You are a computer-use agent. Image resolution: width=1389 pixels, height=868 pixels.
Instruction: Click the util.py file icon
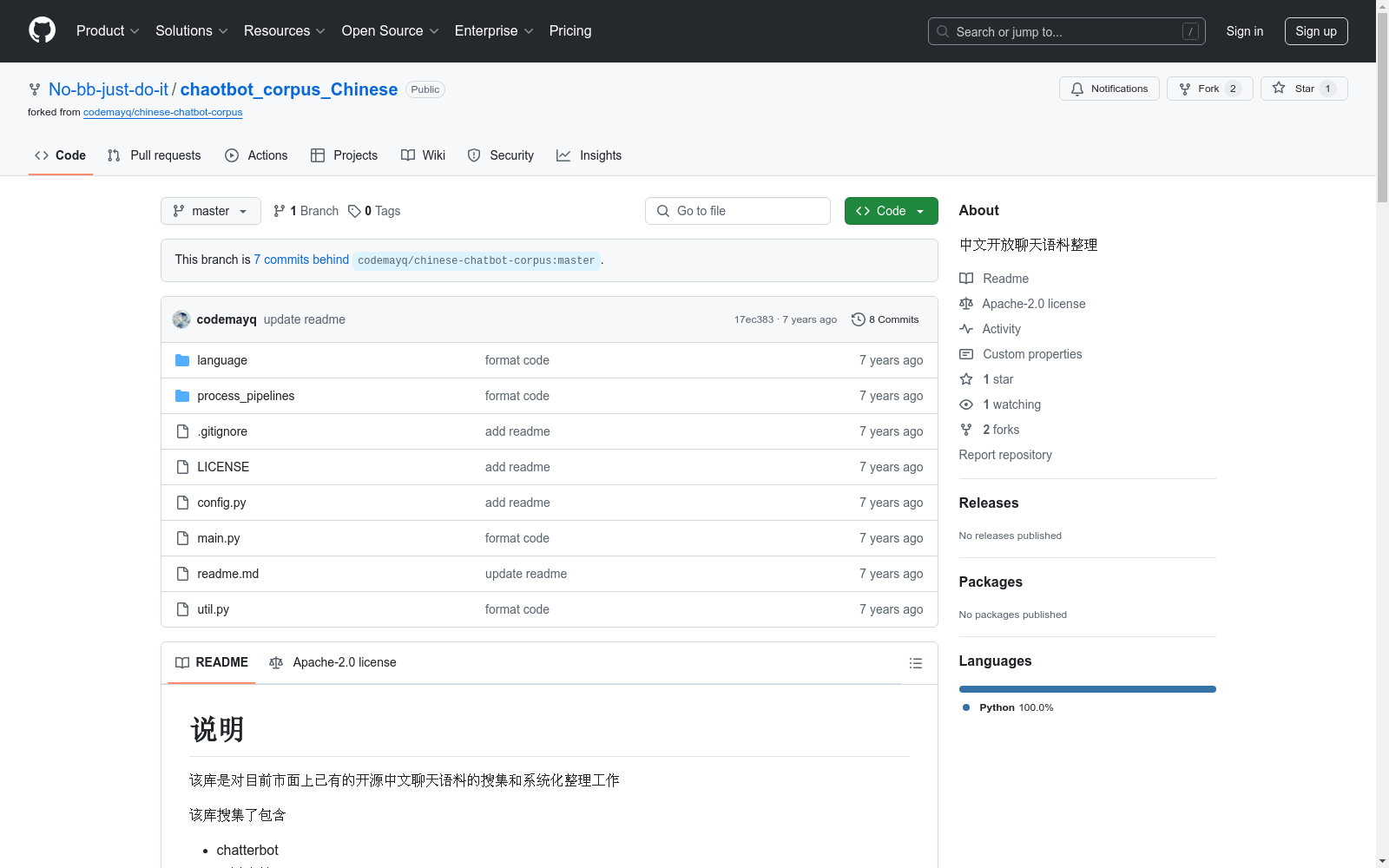(x=182, y=609)
